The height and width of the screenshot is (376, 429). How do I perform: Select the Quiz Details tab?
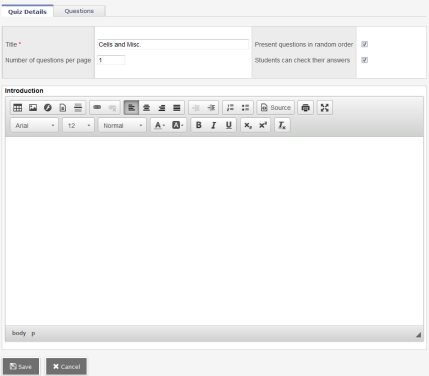[27, 11]
